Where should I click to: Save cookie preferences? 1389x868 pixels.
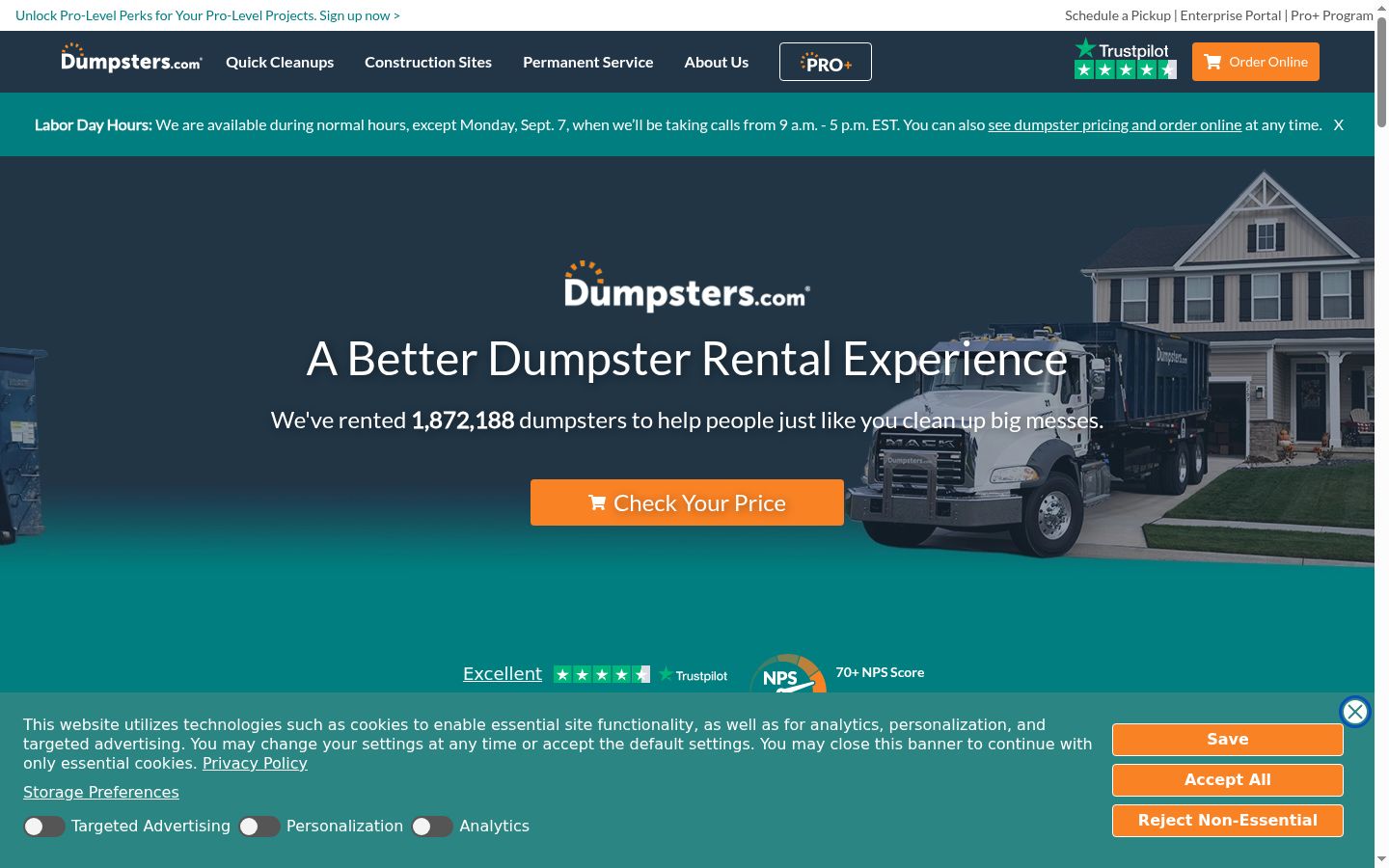click(1228, 740)
